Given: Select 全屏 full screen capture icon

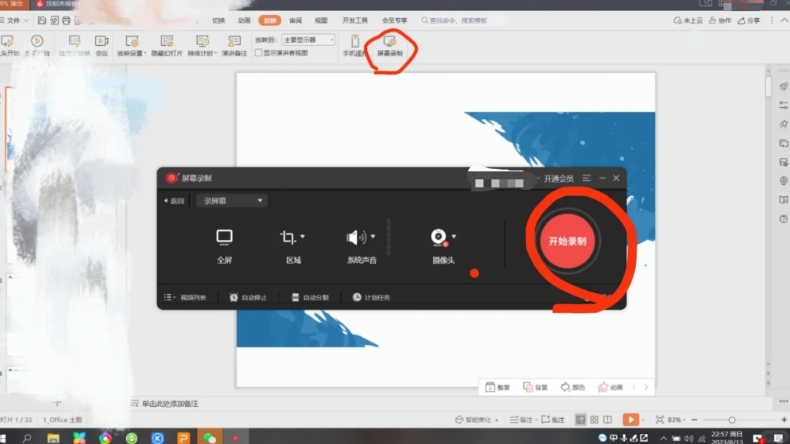Looking at the screenshot, I should (x=224, y=238).
